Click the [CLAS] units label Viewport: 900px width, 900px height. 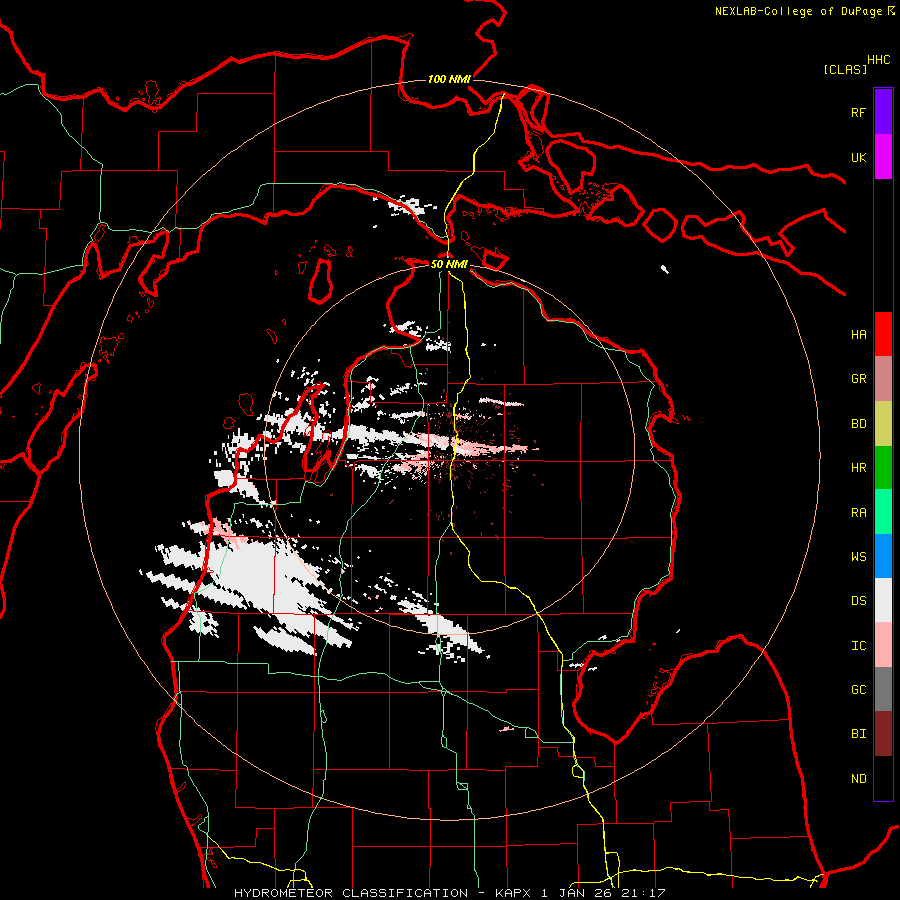pos(845,70)
